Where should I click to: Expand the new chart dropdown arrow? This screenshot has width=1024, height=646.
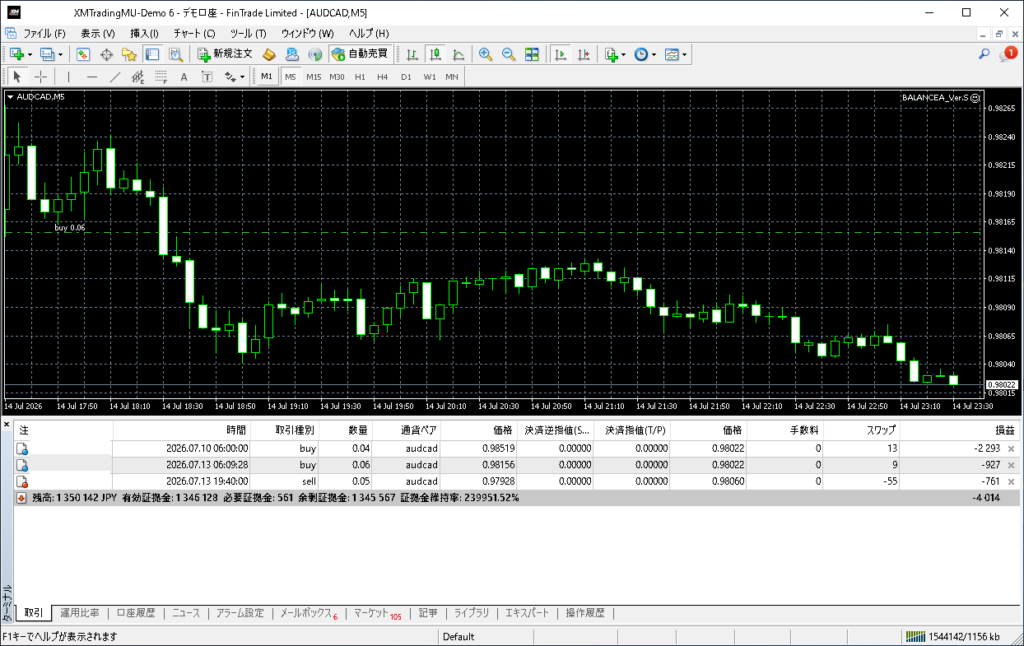[29, 55]
